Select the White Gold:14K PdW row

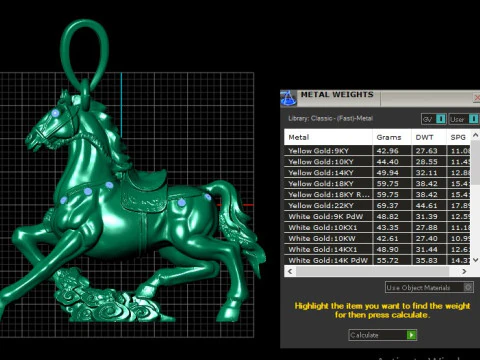(377, 260)
